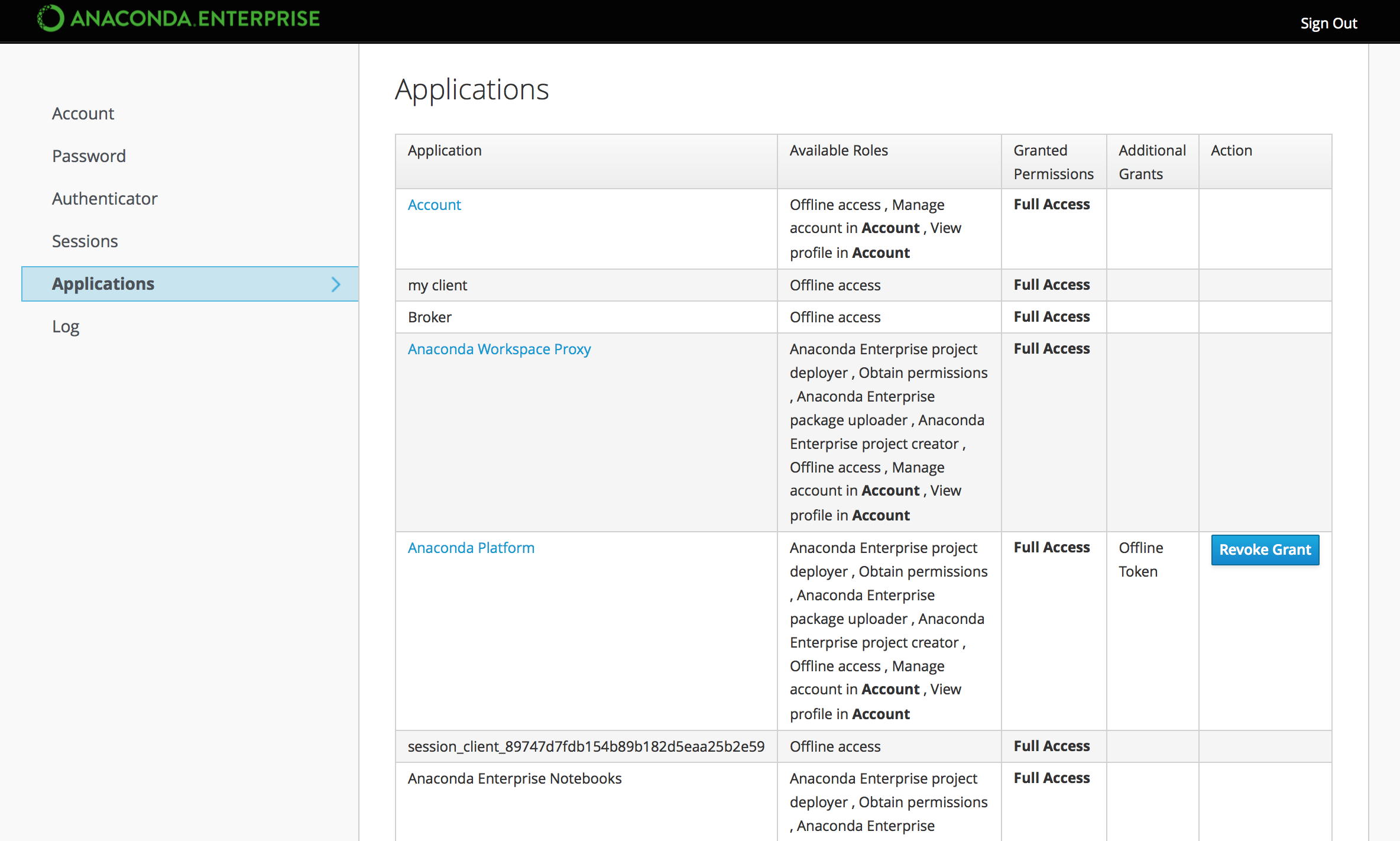Open the Account sidebar menu item
This screenshot has width=1400, height=841.
[x=83, y=114]
